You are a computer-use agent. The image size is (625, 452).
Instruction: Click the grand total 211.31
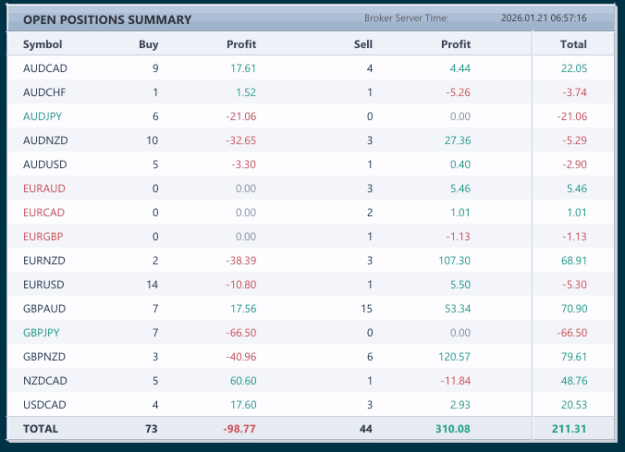coord(569,429)
